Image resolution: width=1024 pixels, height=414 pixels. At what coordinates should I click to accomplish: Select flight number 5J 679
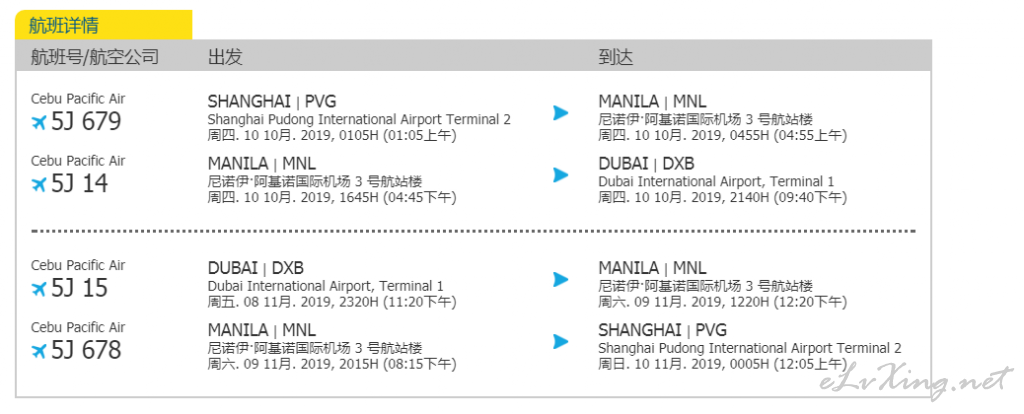(86, 121)
